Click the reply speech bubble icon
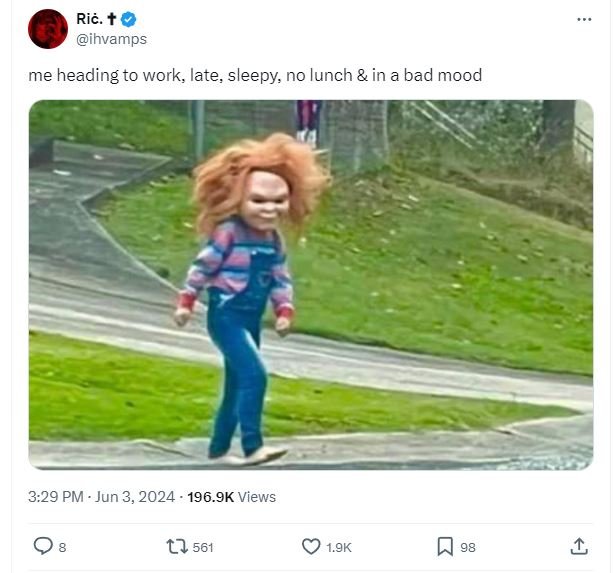 pyautogui.click(x=43, y=546)
